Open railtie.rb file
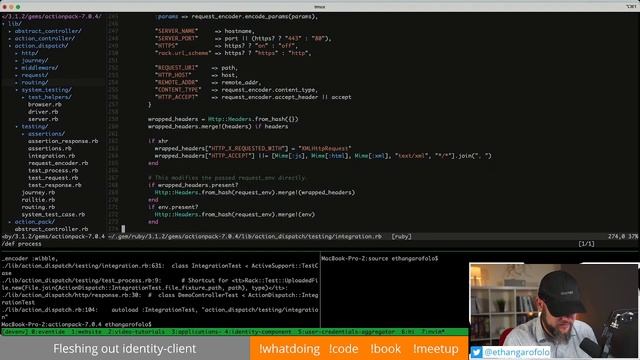 (38, 200)
